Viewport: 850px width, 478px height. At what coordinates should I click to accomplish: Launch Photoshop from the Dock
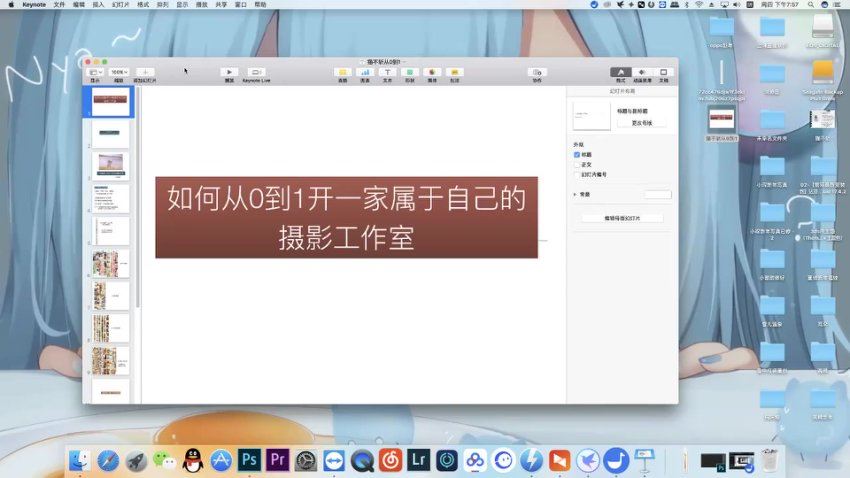click(249, 460)
